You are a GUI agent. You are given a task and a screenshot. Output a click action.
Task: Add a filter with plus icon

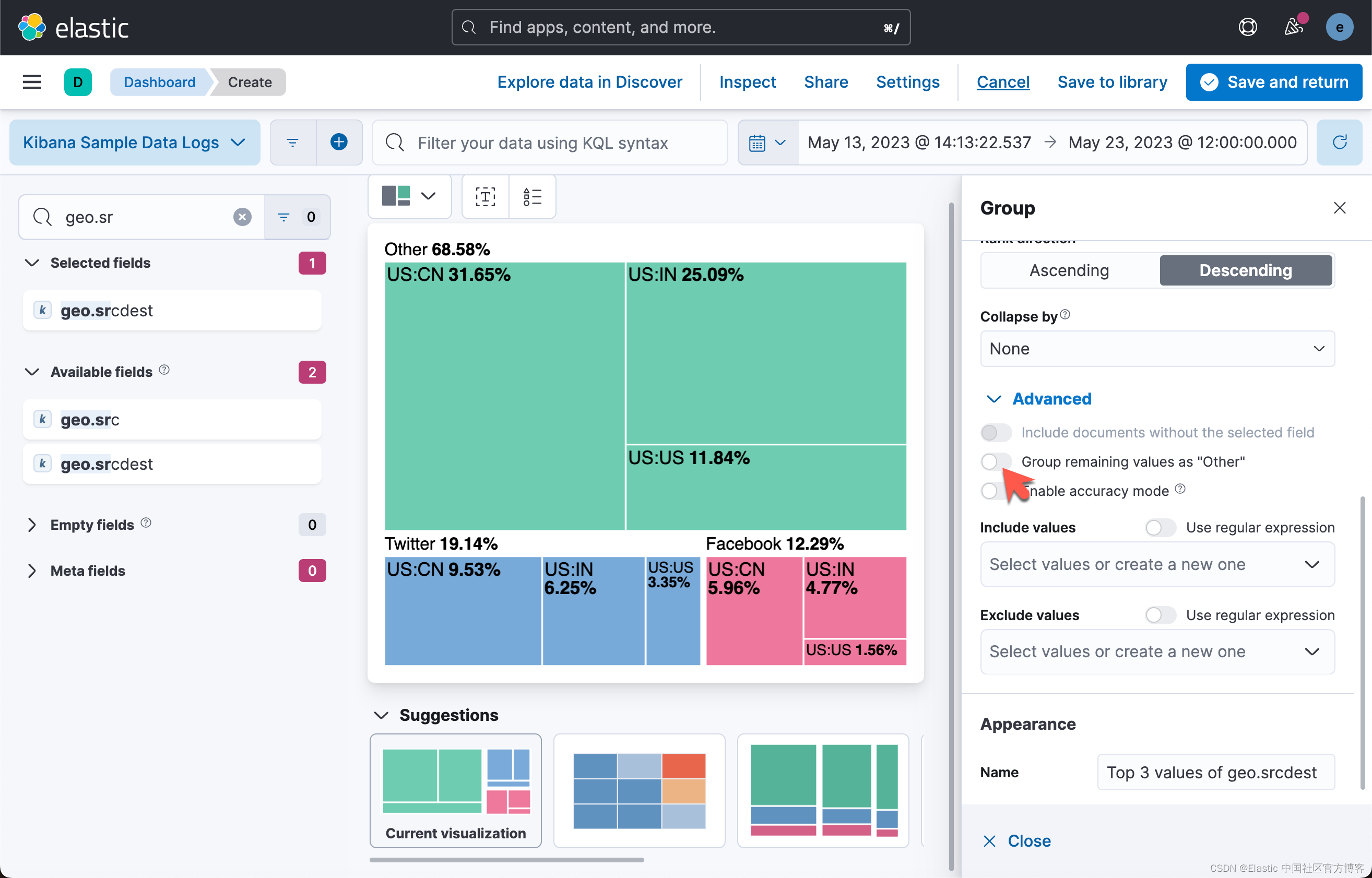339,143
